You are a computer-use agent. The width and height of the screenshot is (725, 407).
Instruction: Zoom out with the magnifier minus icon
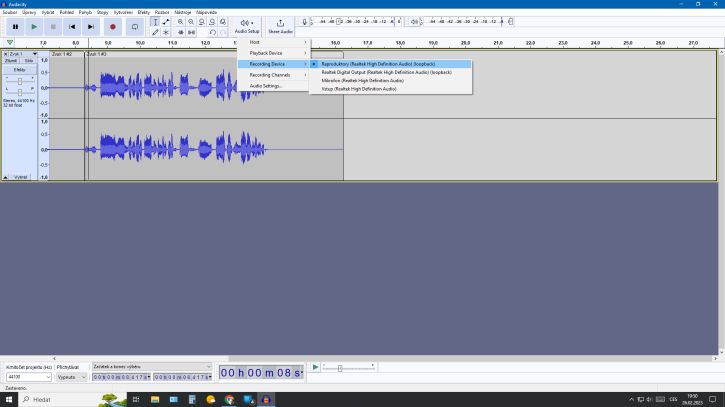pos(191,22)
